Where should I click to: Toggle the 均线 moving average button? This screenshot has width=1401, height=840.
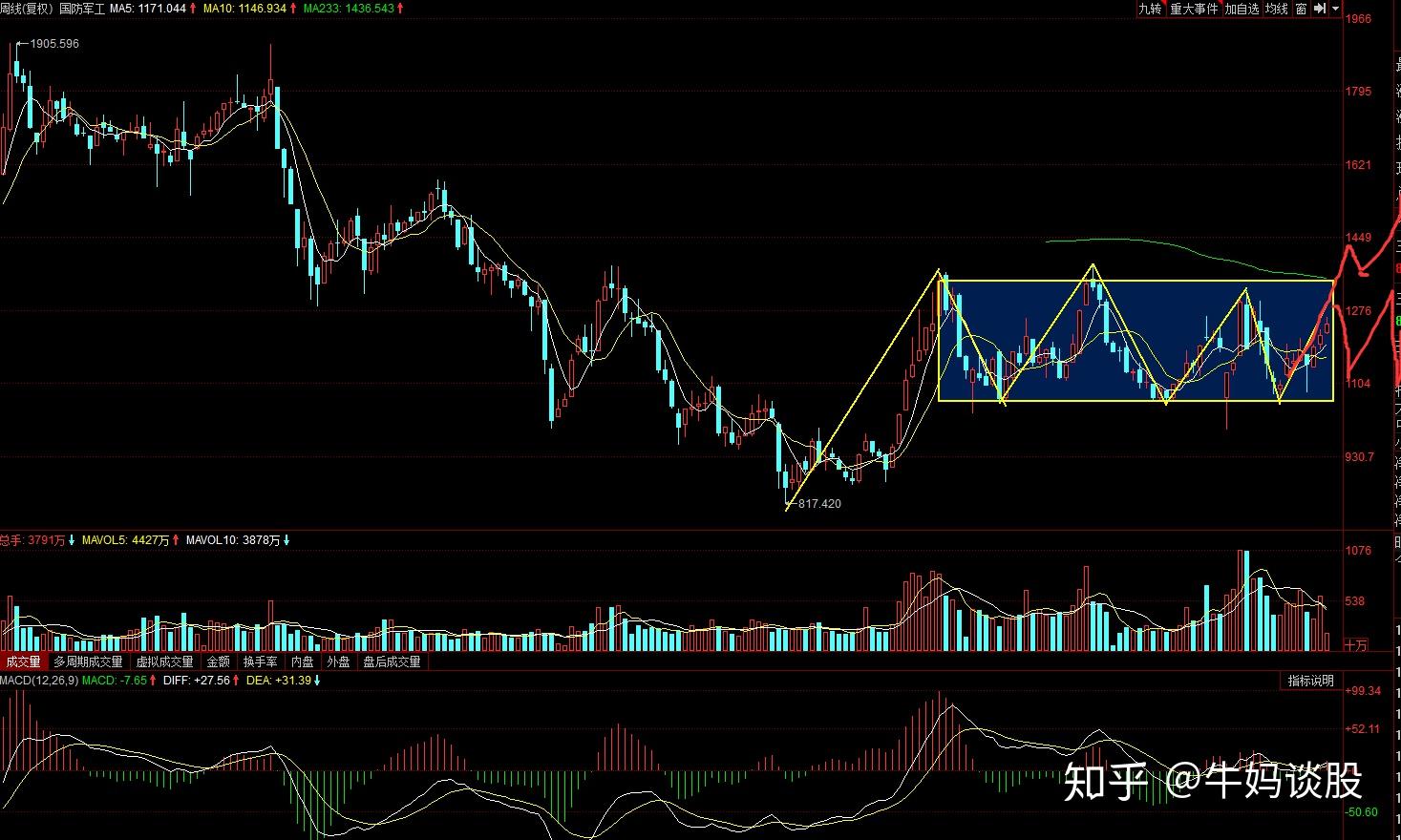click(x=1277, y=9)
